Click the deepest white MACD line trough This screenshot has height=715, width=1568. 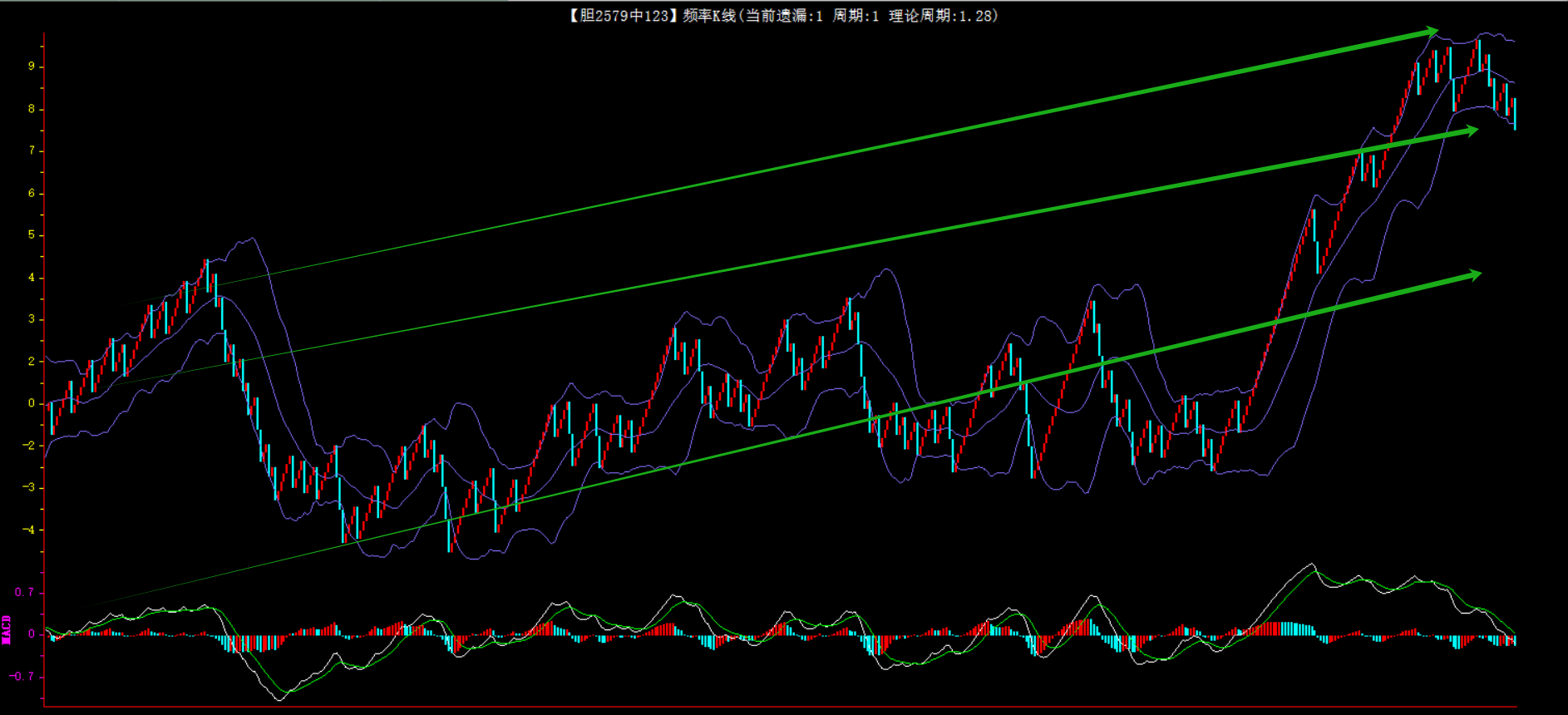coord(279,699)
